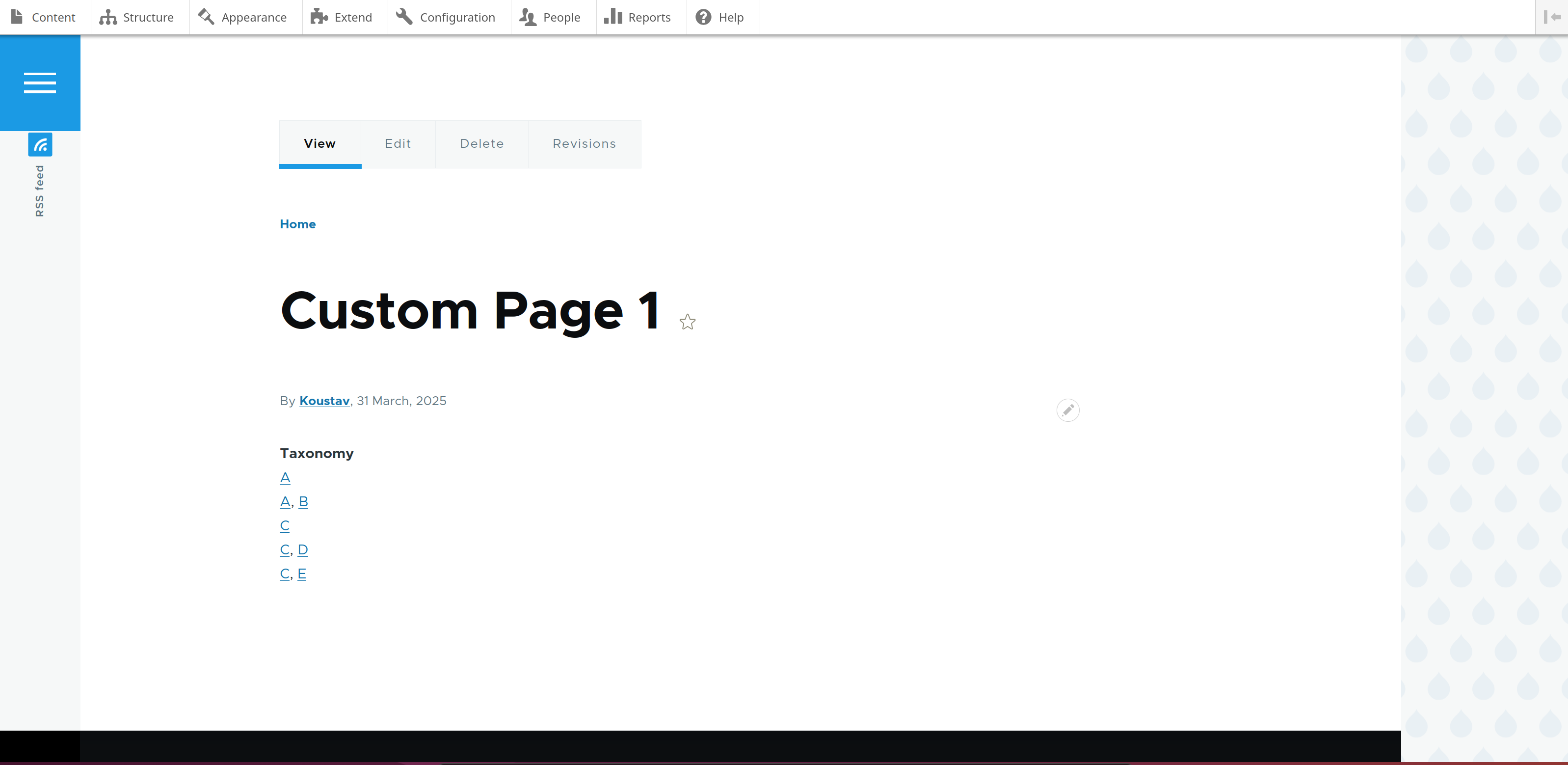Click term C in the 'C, D' row
1568x765 pixels.
coord(285,549)
